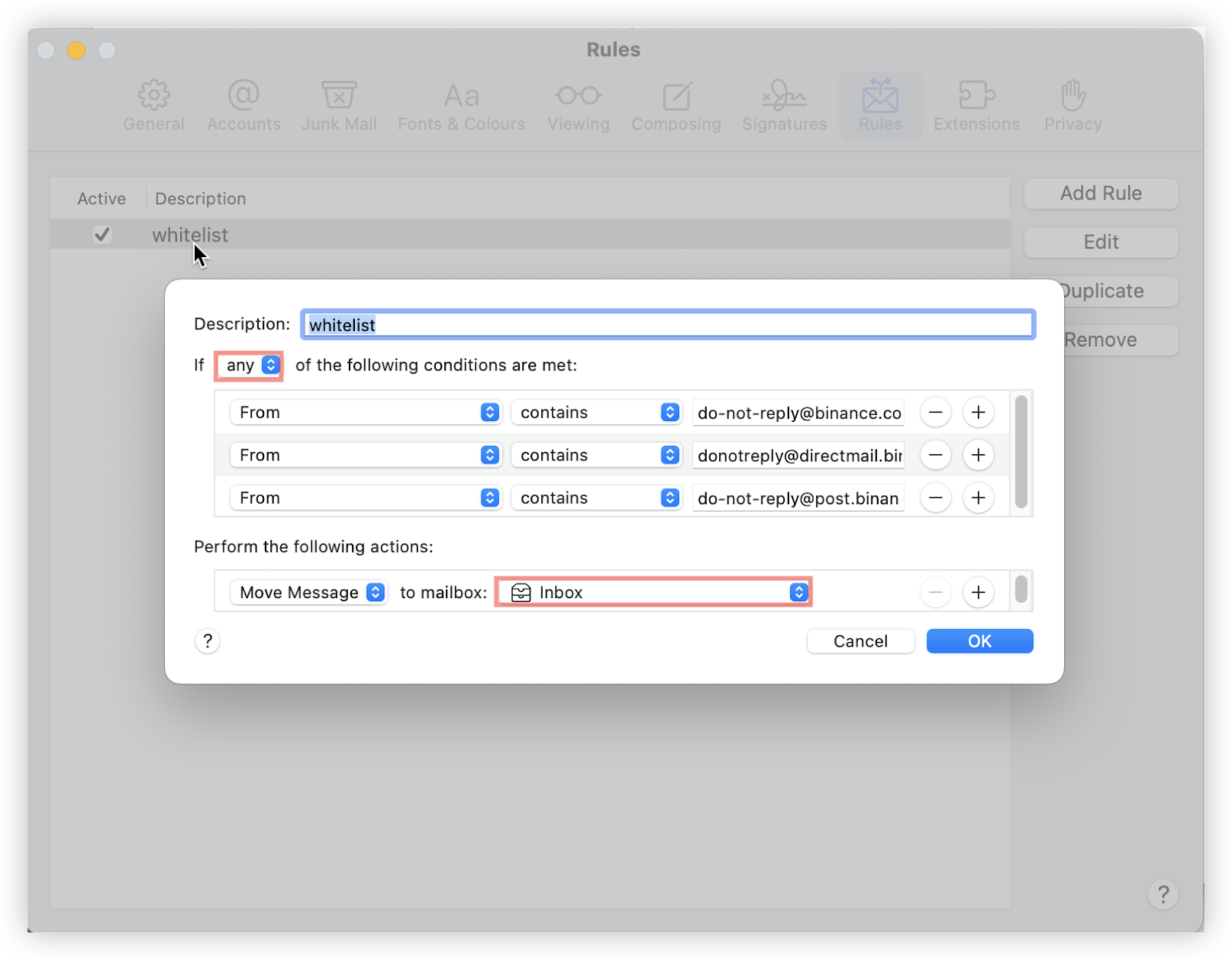Viewport: 1232px width, 960px height.
Task: Open the Extensions puzzle icon
Action: click(976, 95)
